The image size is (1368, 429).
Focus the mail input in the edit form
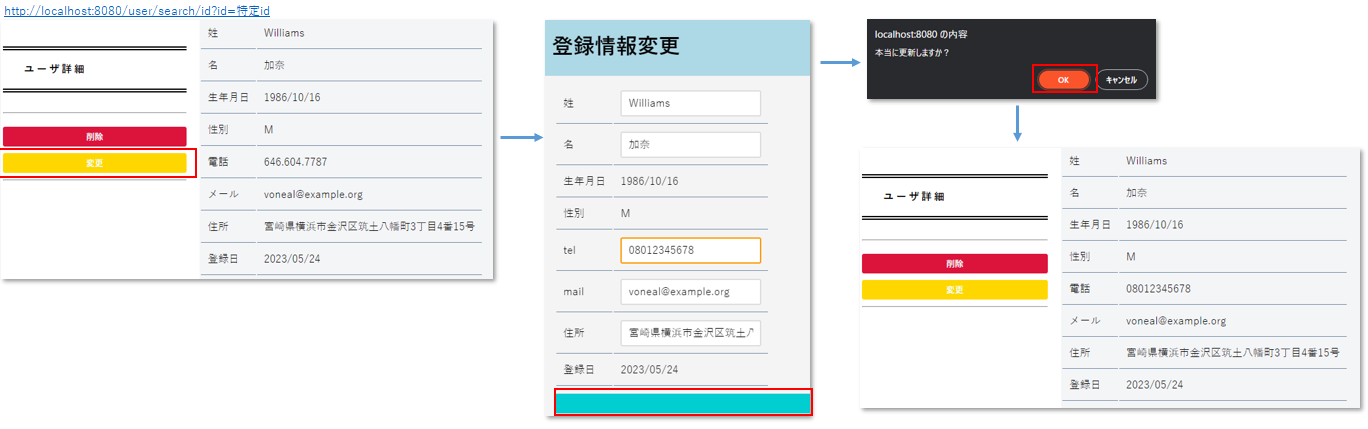tap(690, 292)
